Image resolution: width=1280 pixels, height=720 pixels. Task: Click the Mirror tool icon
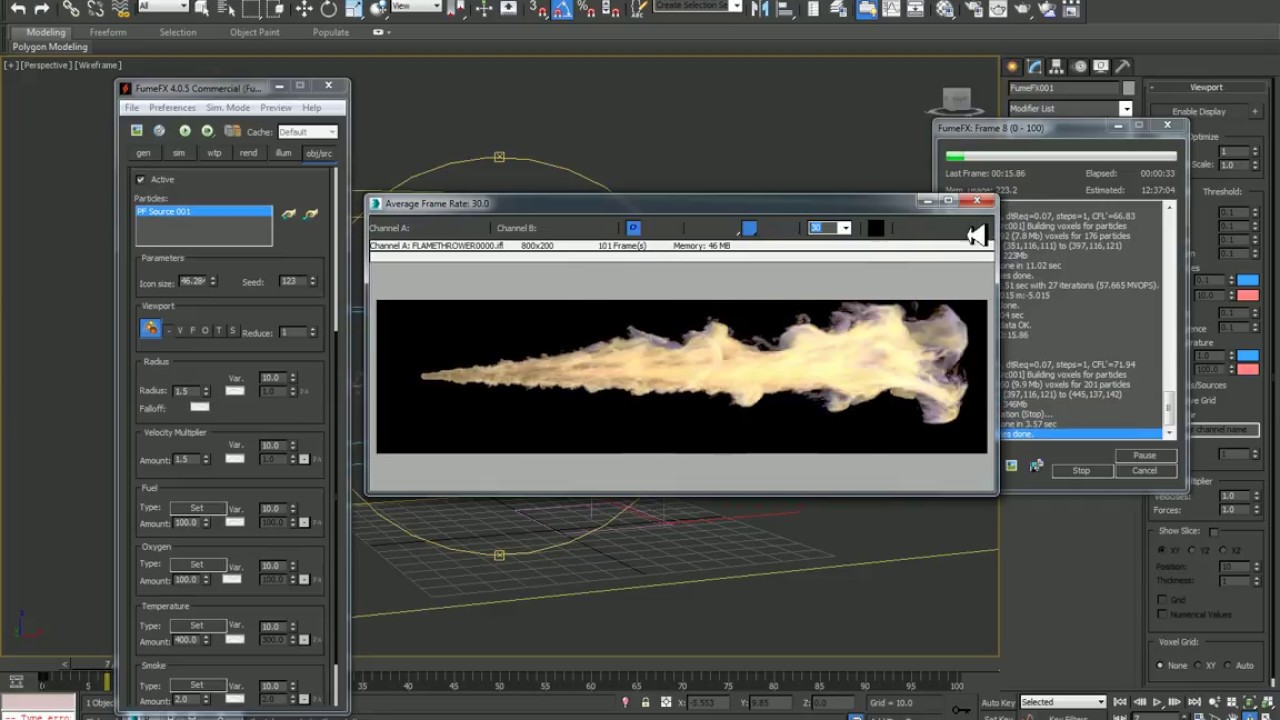pyautogui.click(x=760, y=9)
